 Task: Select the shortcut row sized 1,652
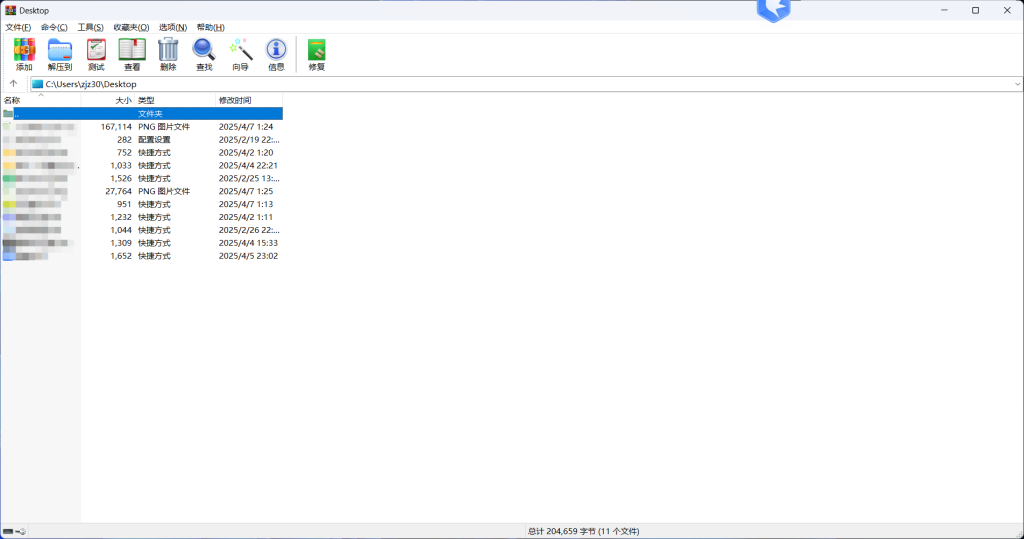tap(142, 256)
